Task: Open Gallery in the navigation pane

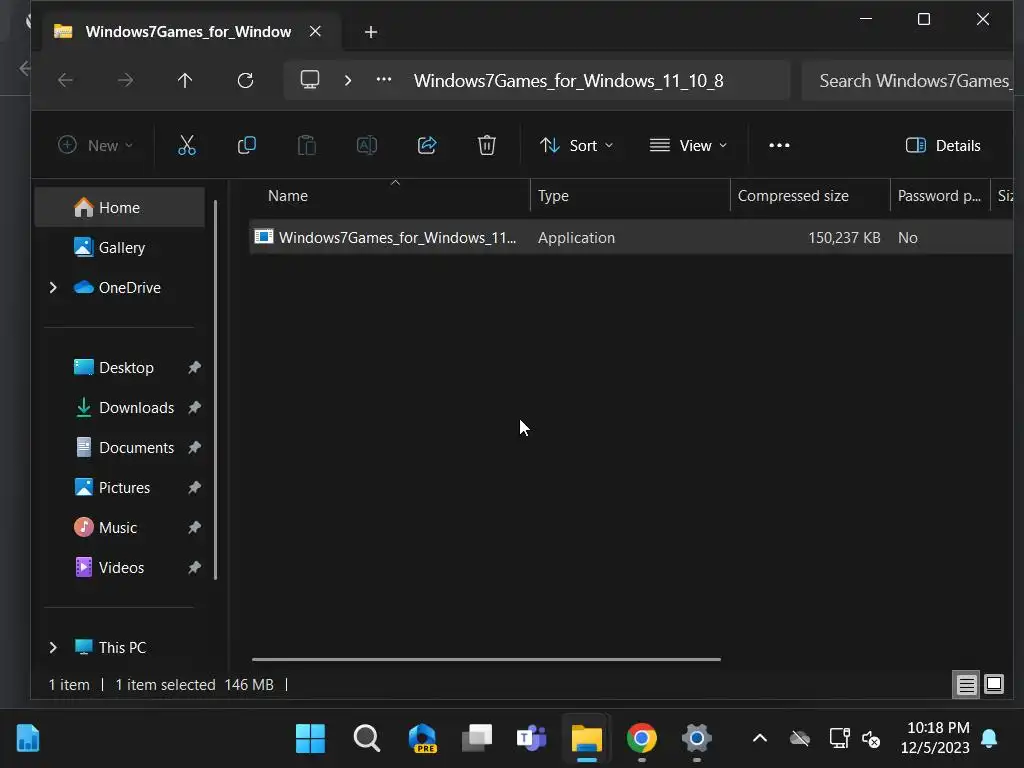Action: 121,248
